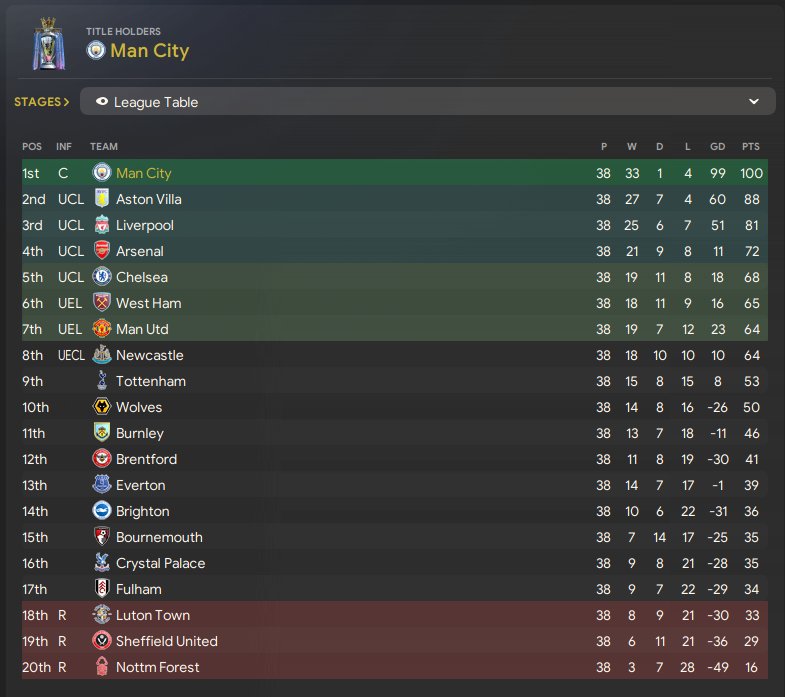
Task: Click Newcastle team name link
Action: tap(150, 355)
